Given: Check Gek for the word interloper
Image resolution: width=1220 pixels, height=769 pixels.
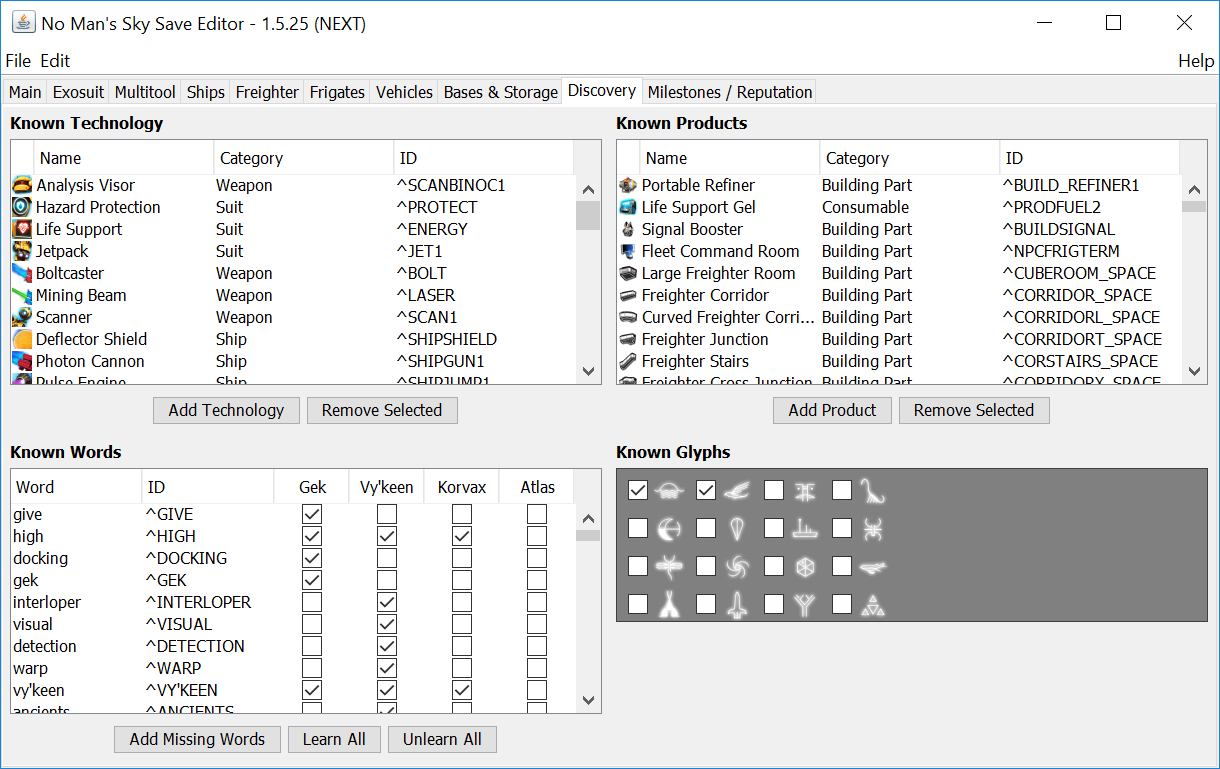Looking at the screenshot, I should tap(312, 602).
